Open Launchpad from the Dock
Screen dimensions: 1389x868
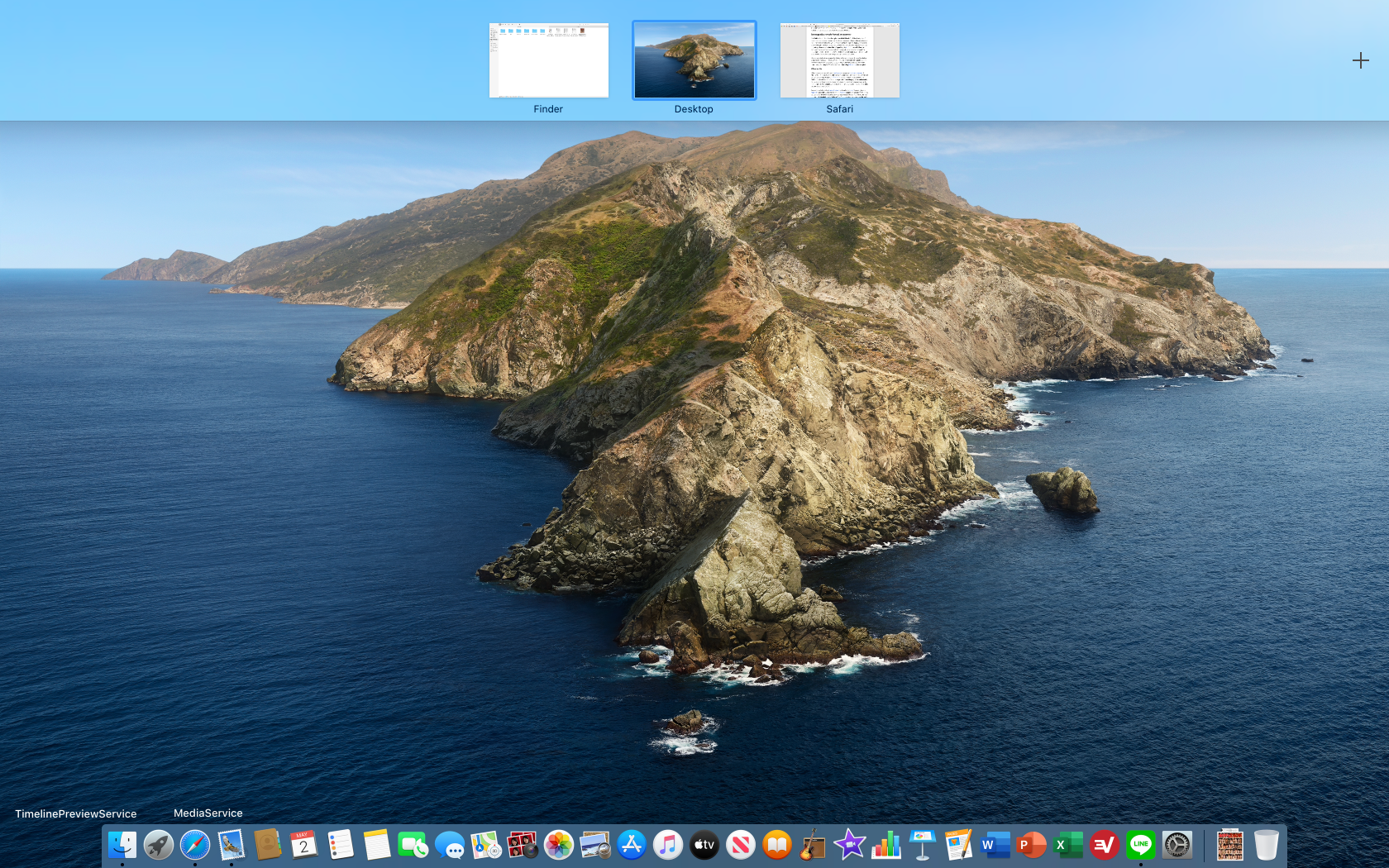159,845
